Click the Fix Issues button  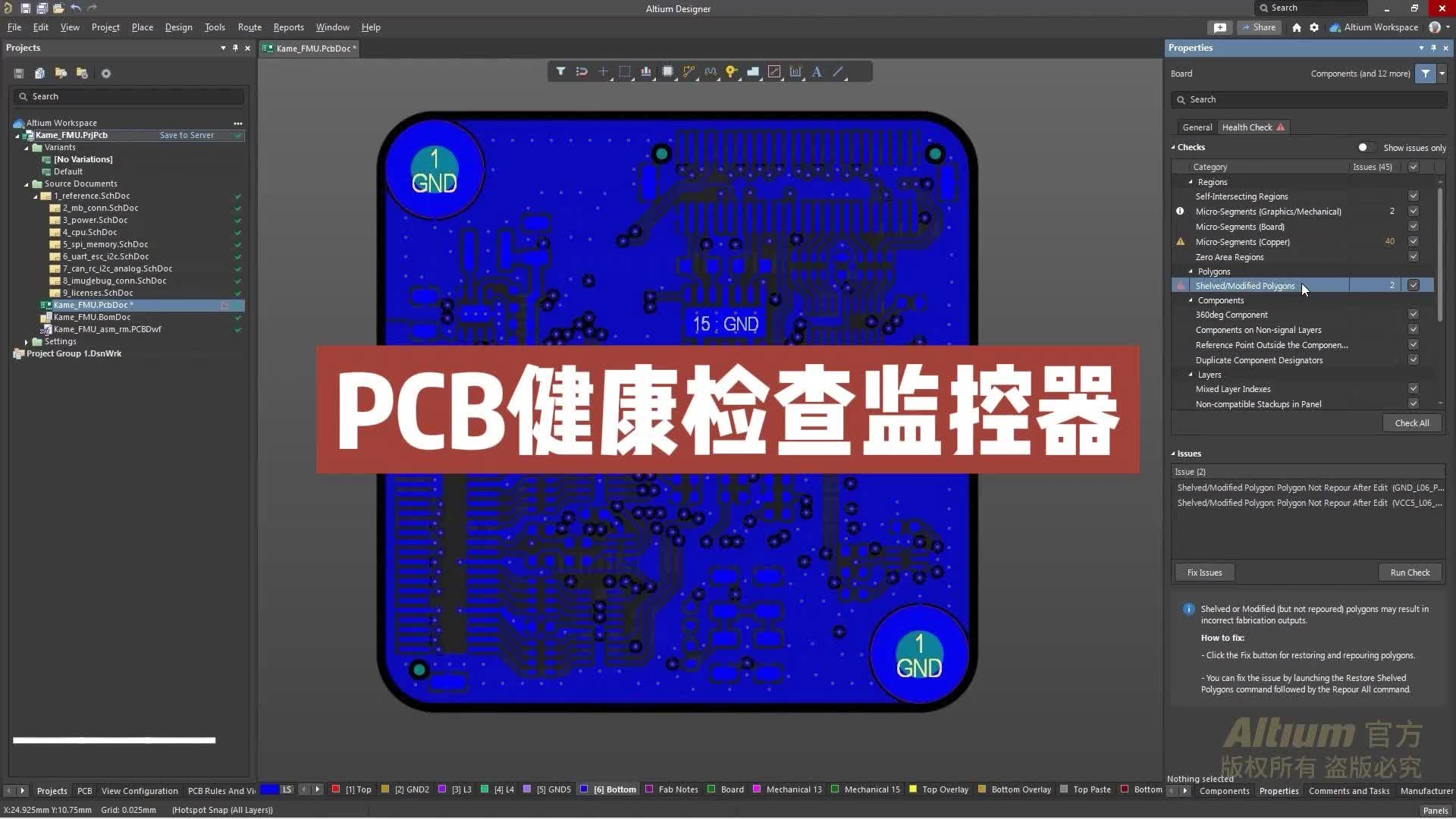(1205, 572)
